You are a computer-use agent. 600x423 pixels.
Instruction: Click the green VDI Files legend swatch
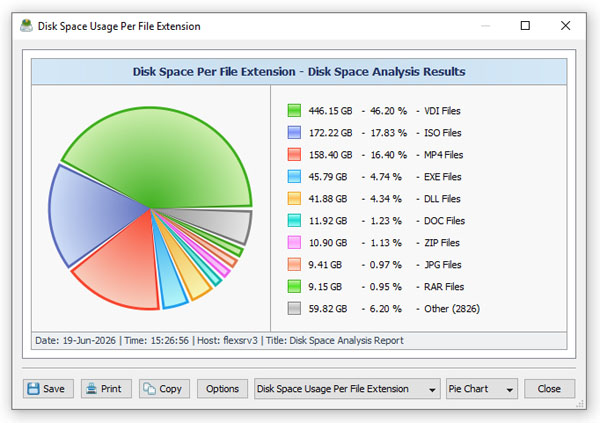point(294,110)
